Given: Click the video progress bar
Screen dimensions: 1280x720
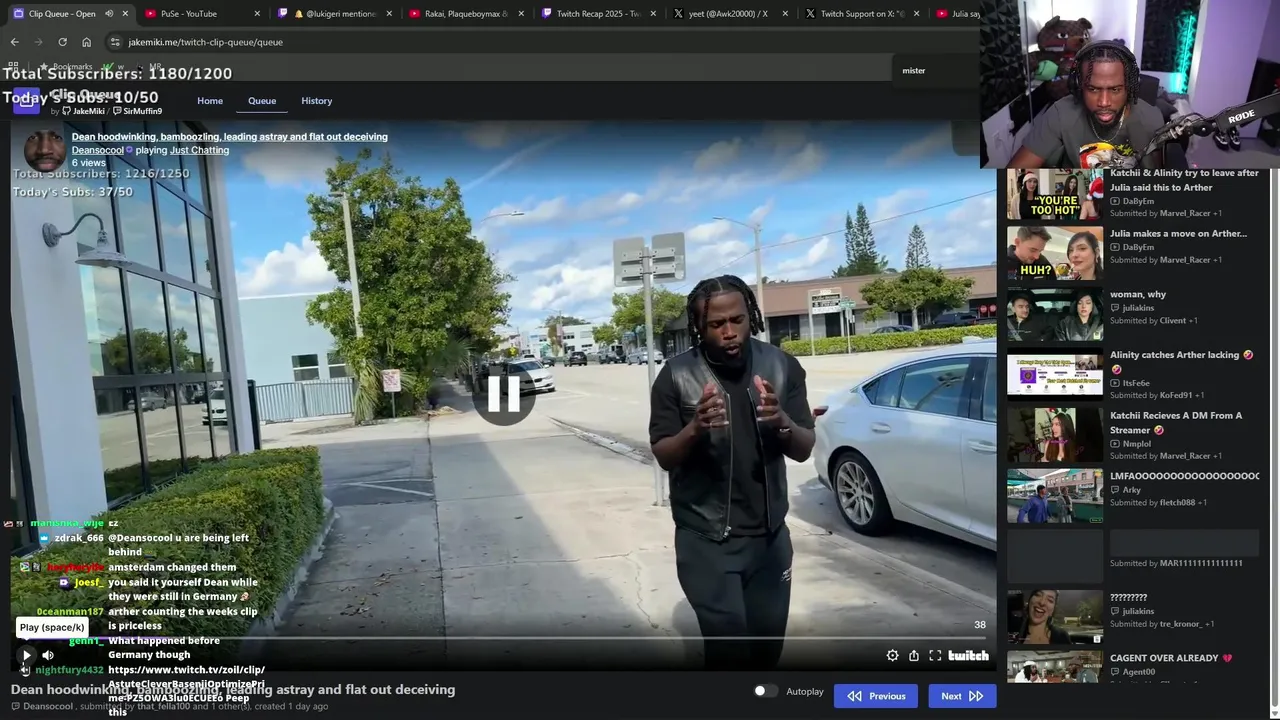Looking at the screenshot, I should [503, 638].
